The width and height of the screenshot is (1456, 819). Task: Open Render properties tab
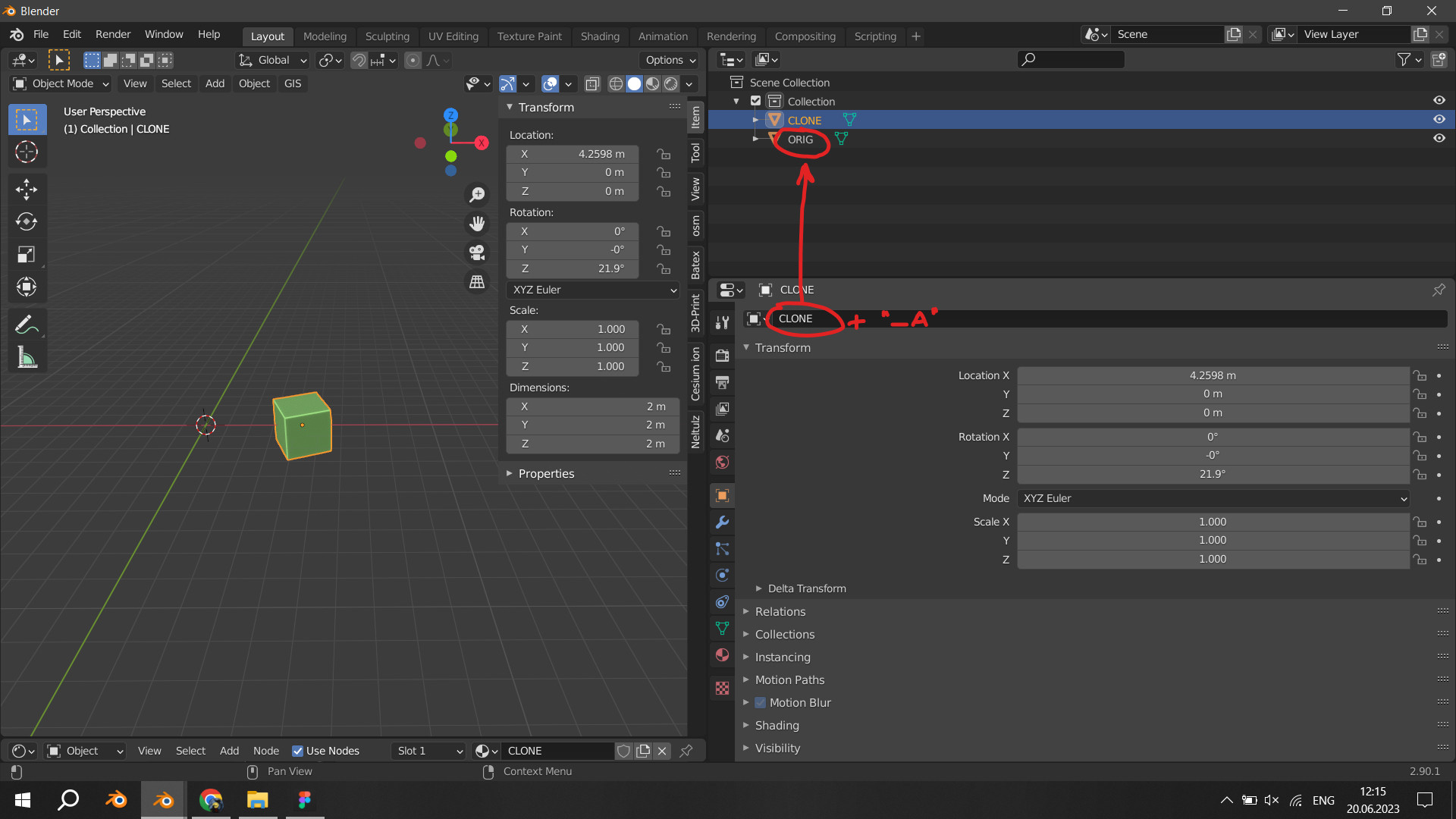(723, 356)
